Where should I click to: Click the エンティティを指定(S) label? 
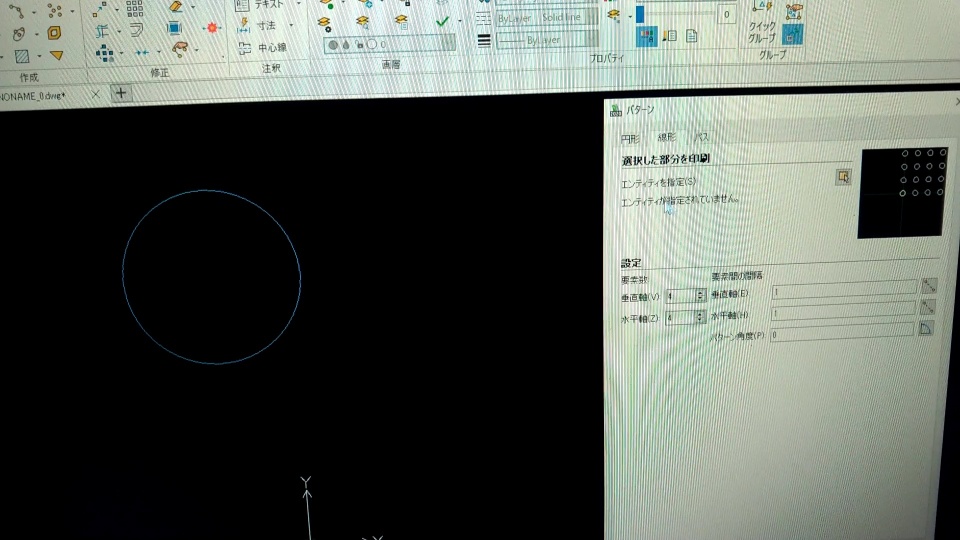click(658, 182)
